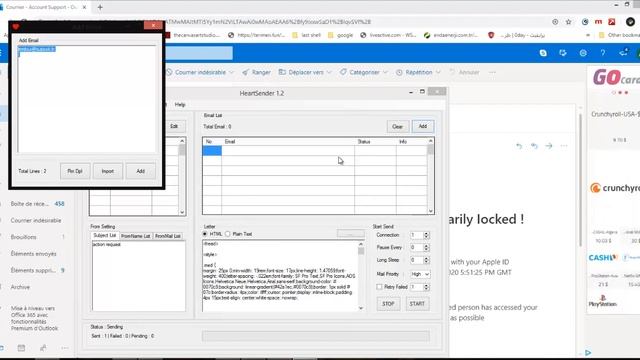
Task: Click START to begin sending
Action: 417,304
